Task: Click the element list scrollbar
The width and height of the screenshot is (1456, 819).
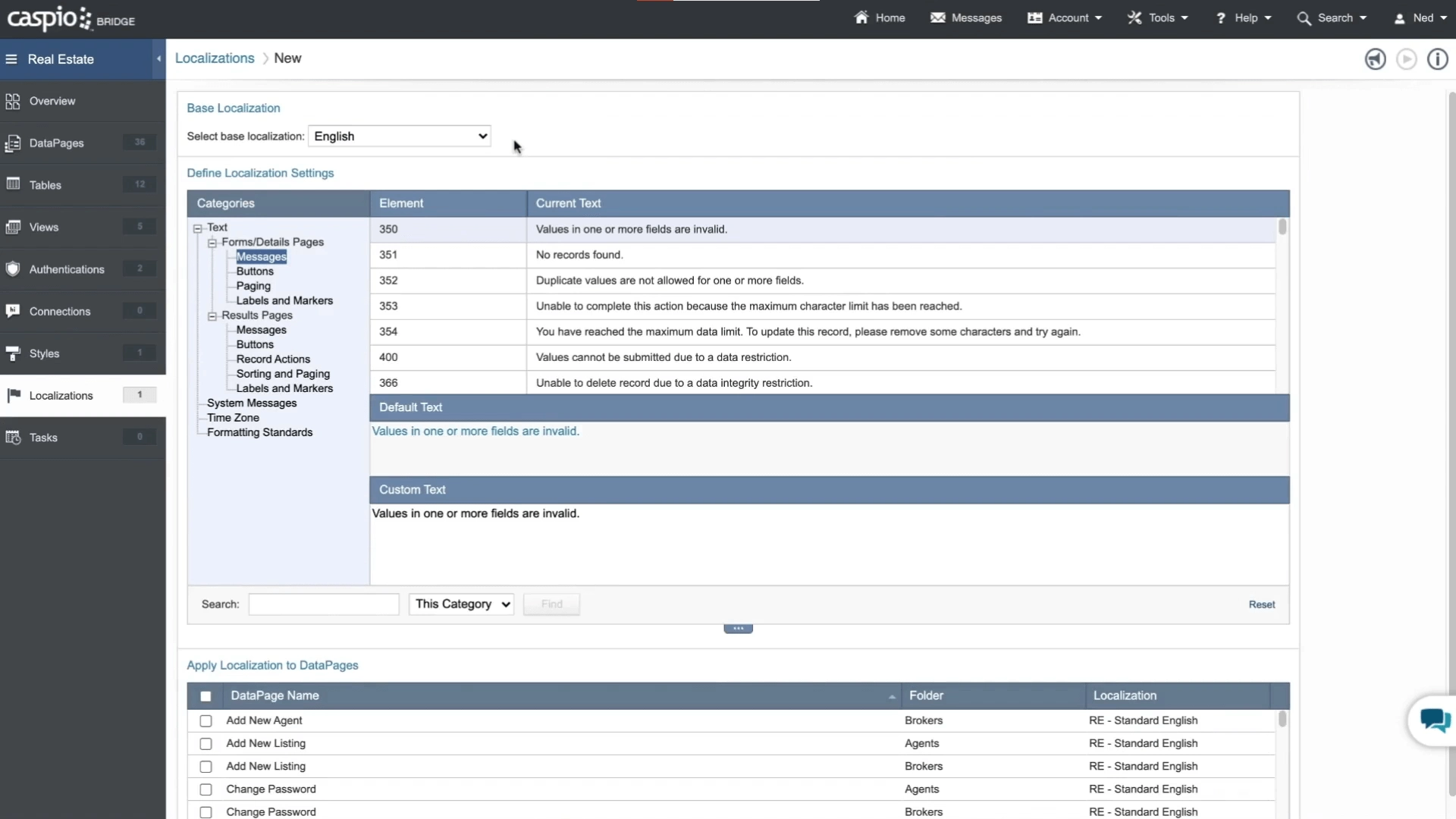Action: coord(1282,227)
